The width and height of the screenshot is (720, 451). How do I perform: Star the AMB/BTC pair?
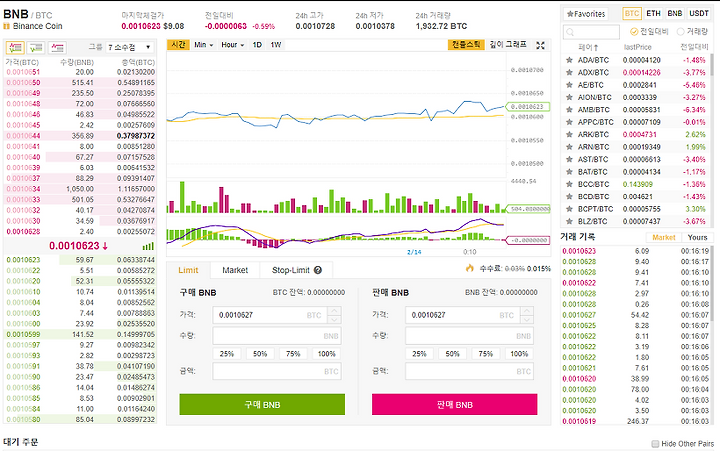[x=569, y=109]
